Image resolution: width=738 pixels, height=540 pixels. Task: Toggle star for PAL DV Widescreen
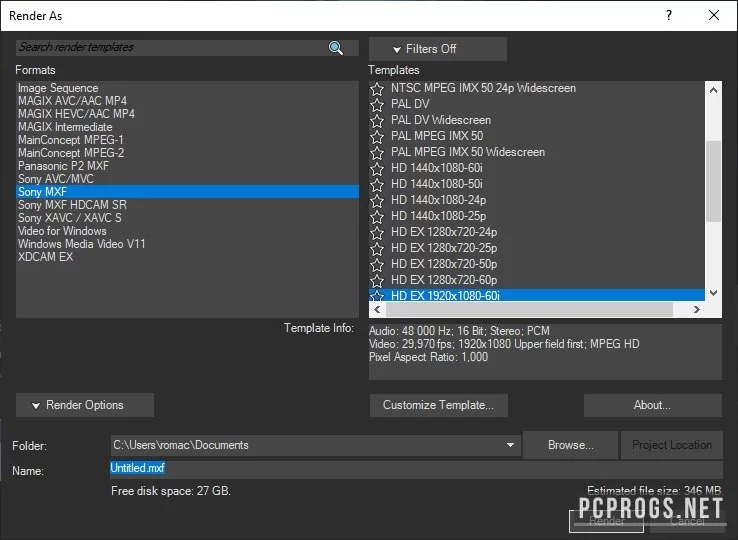pyautogui.click(x=377, y=121)
